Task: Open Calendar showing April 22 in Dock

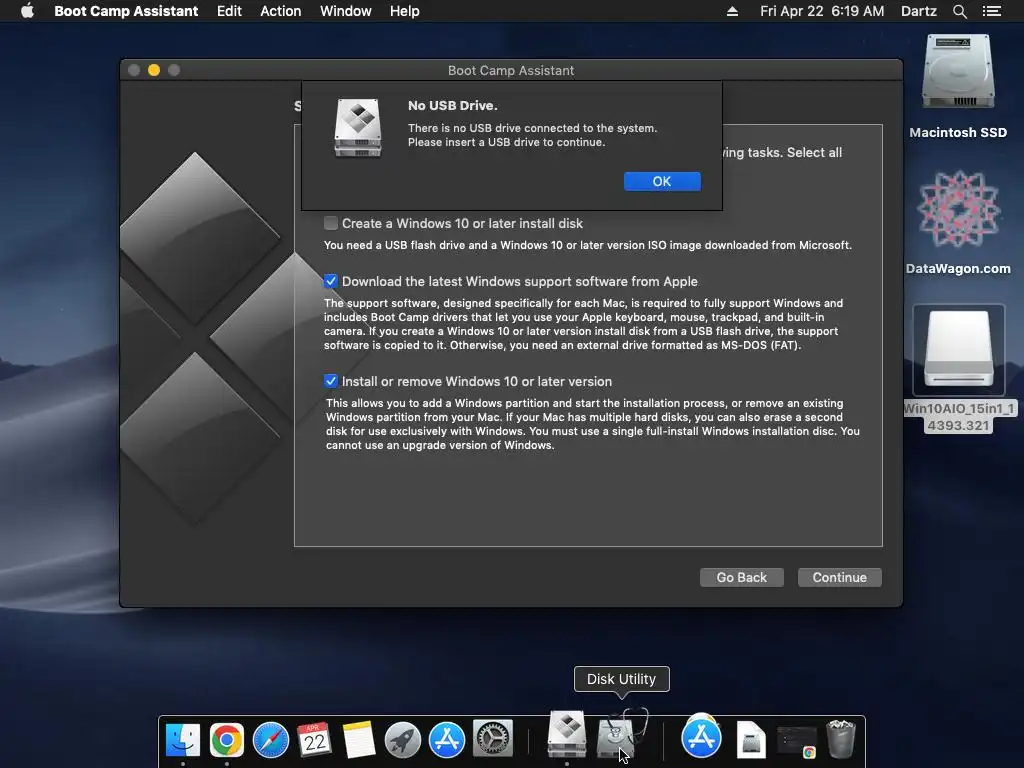Action: tap(315, 740)
